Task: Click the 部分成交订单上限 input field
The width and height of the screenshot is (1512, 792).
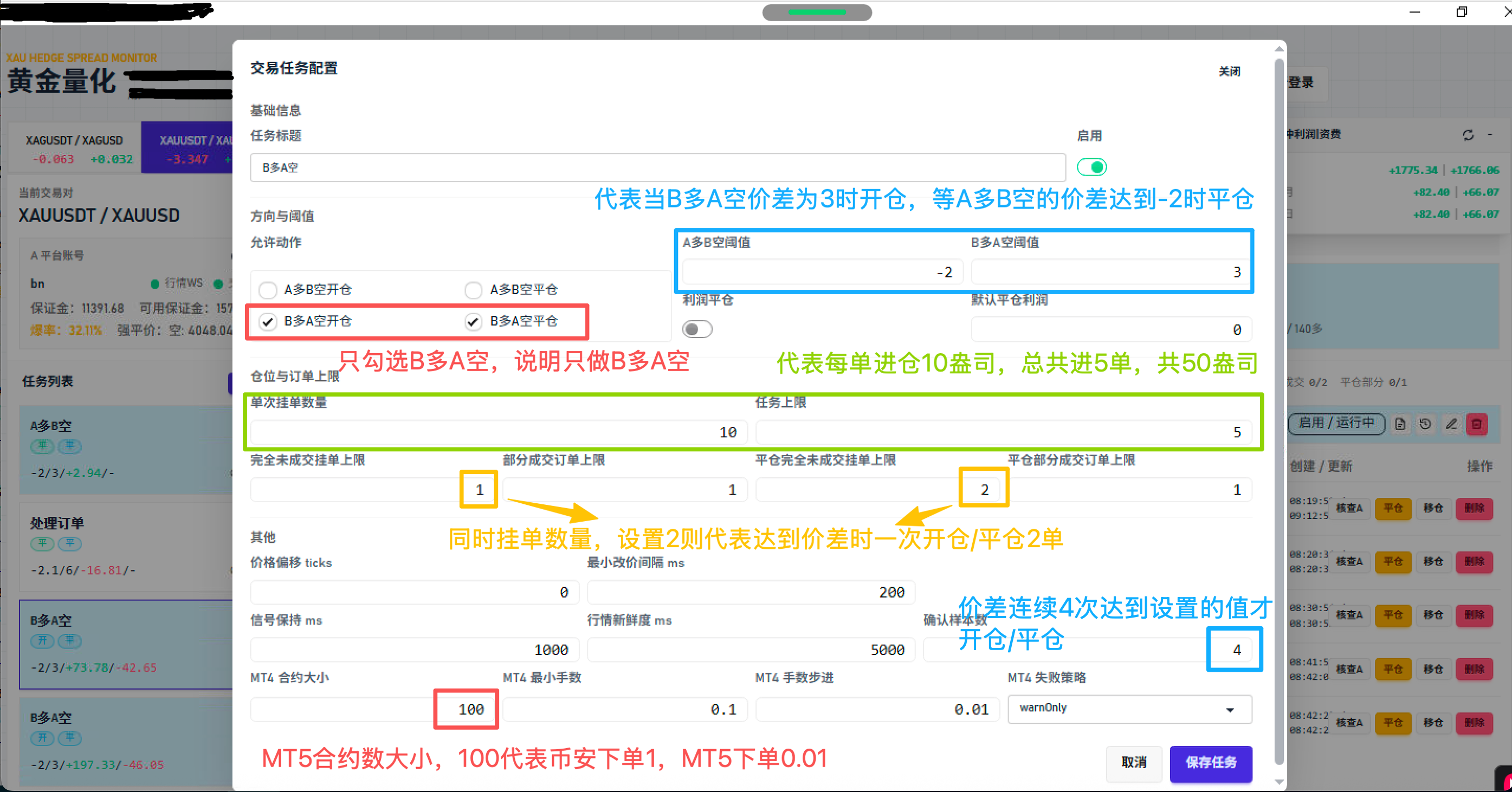Action: pos(625,490)
